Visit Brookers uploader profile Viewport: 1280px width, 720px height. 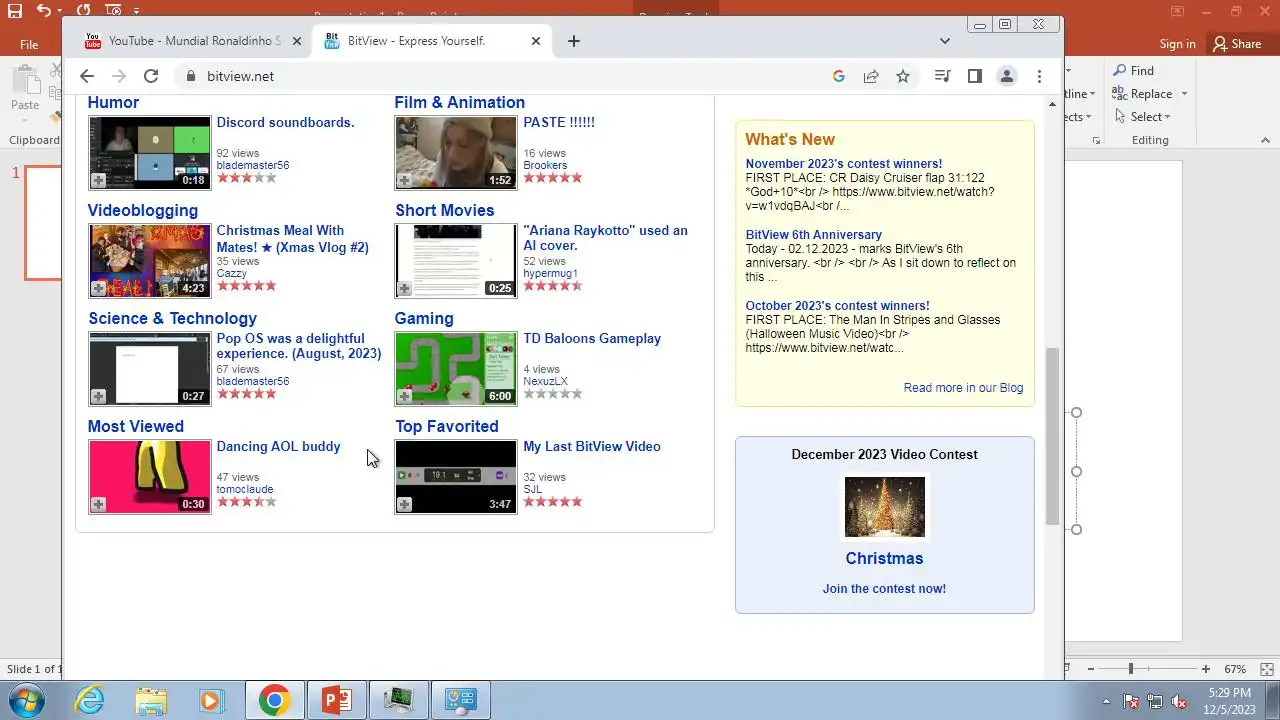(545, 165)
